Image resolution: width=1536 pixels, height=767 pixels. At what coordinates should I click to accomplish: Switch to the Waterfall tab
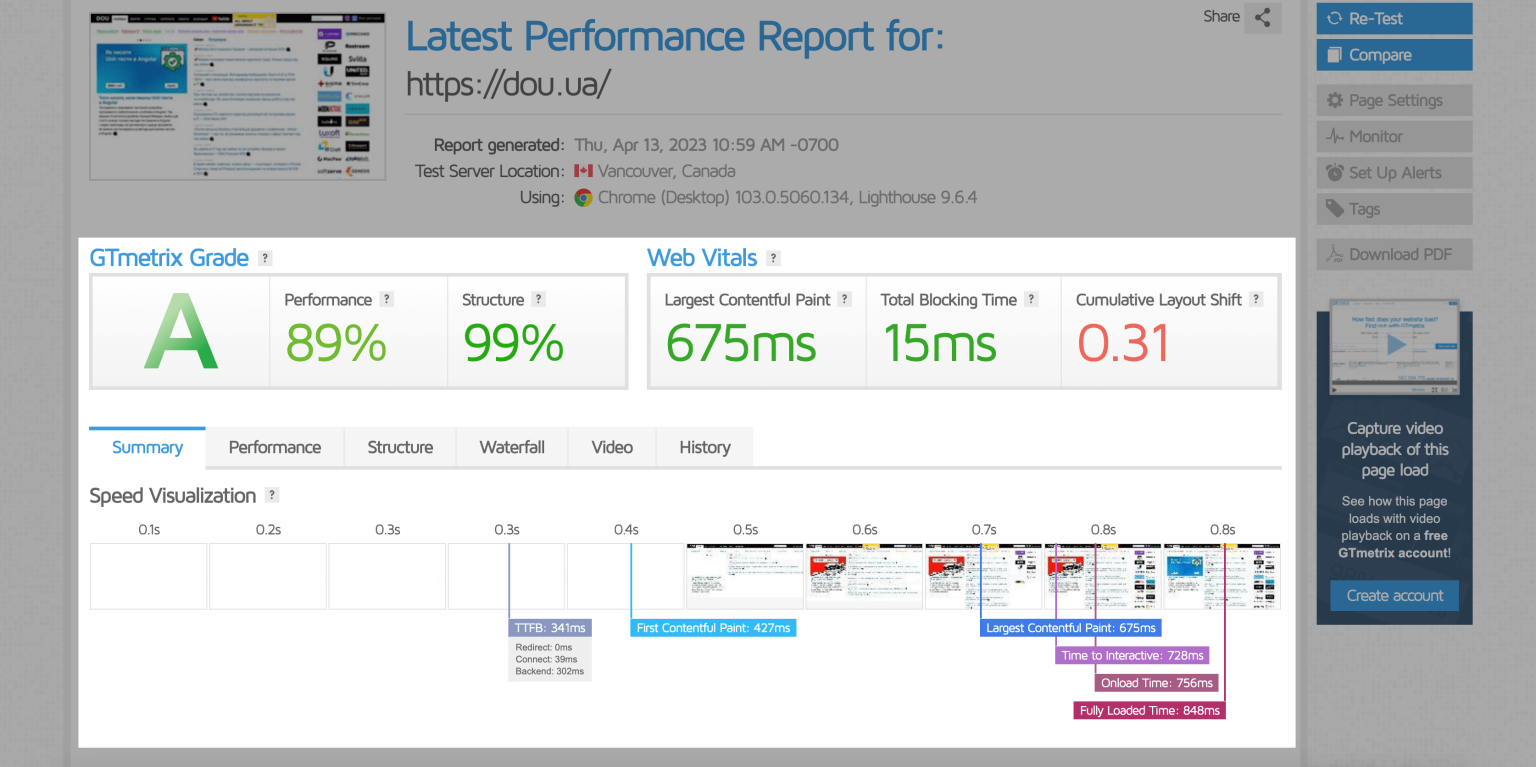pos(512,447)
